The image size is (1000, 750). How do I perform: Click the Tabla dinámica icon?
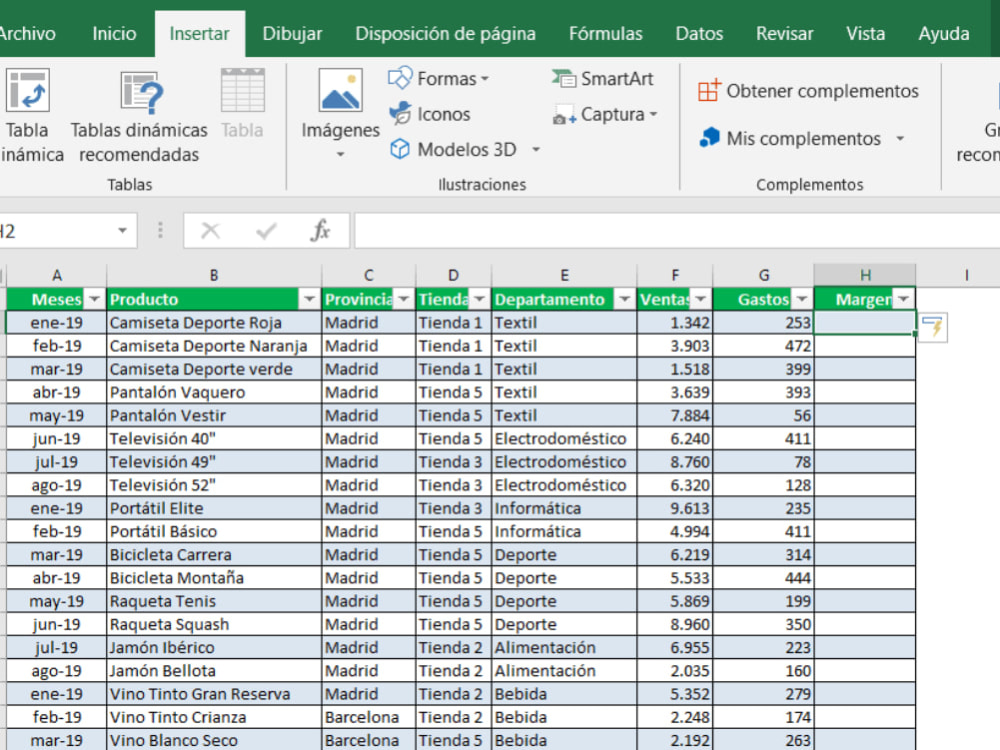pos(27,91)
